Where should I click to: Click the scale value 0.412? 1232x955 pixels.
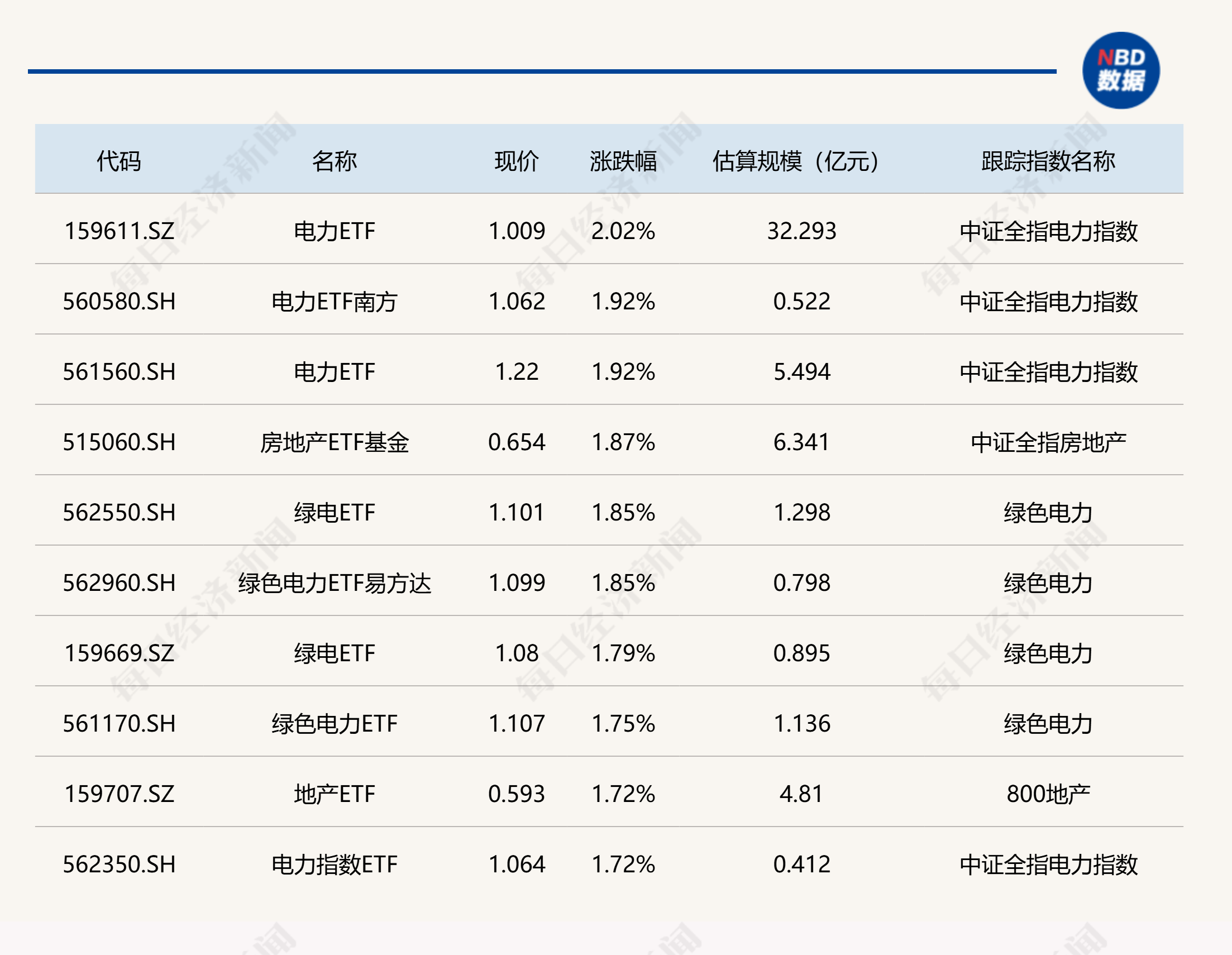click(801, 864)
